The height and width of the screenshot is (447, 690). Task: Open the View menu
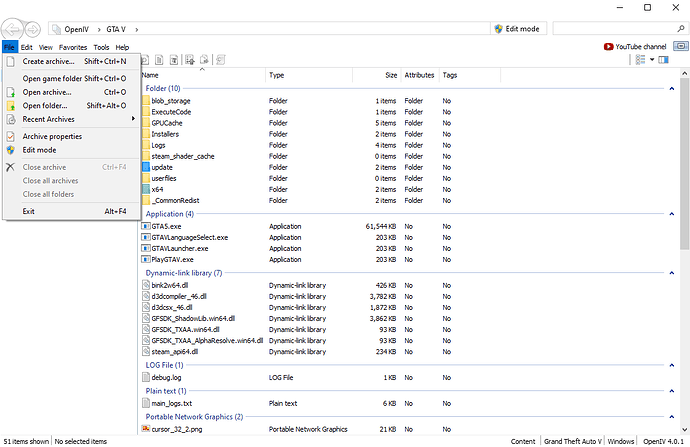click(45, 47)
